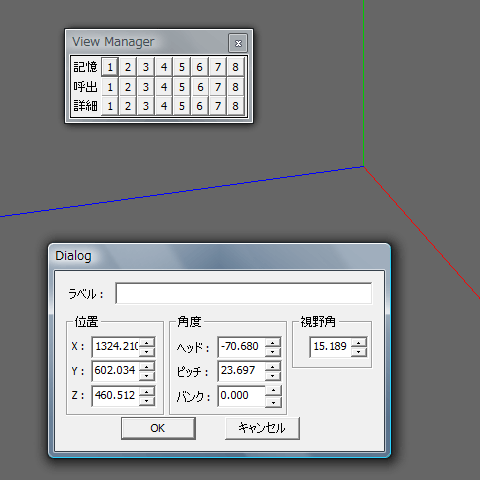Increase the Z position value with the up arrow
This screenshot has height=480, width=480.
tap(147, 391)
